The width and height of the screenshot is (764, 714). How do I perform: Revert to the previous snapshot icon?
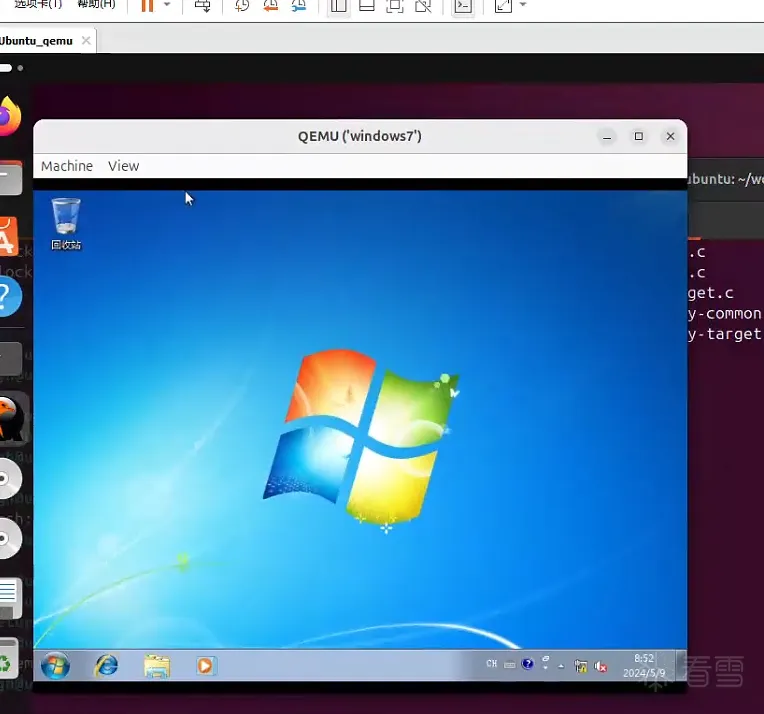(270, 5)
